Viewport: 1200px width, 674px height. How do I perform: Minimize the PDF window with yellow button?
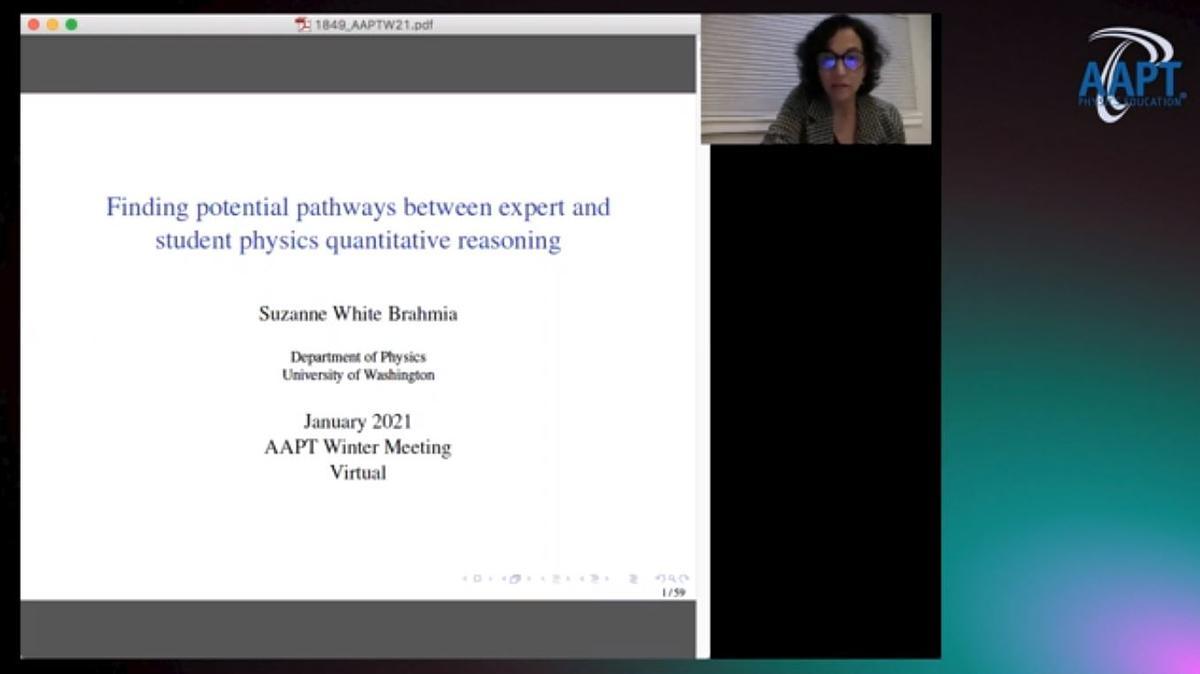(x=52, y=24)
